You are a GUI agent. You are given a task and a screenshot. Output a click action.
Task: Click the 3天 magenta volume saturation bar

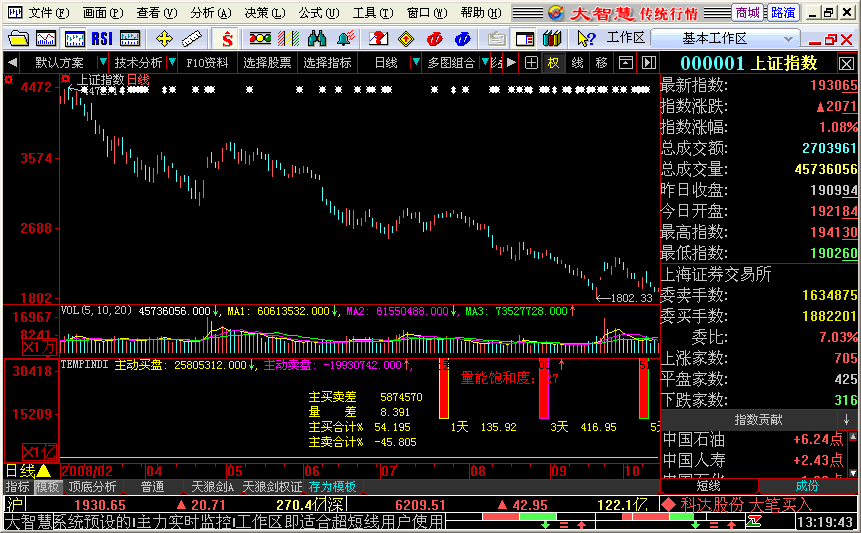click(544, 388)
